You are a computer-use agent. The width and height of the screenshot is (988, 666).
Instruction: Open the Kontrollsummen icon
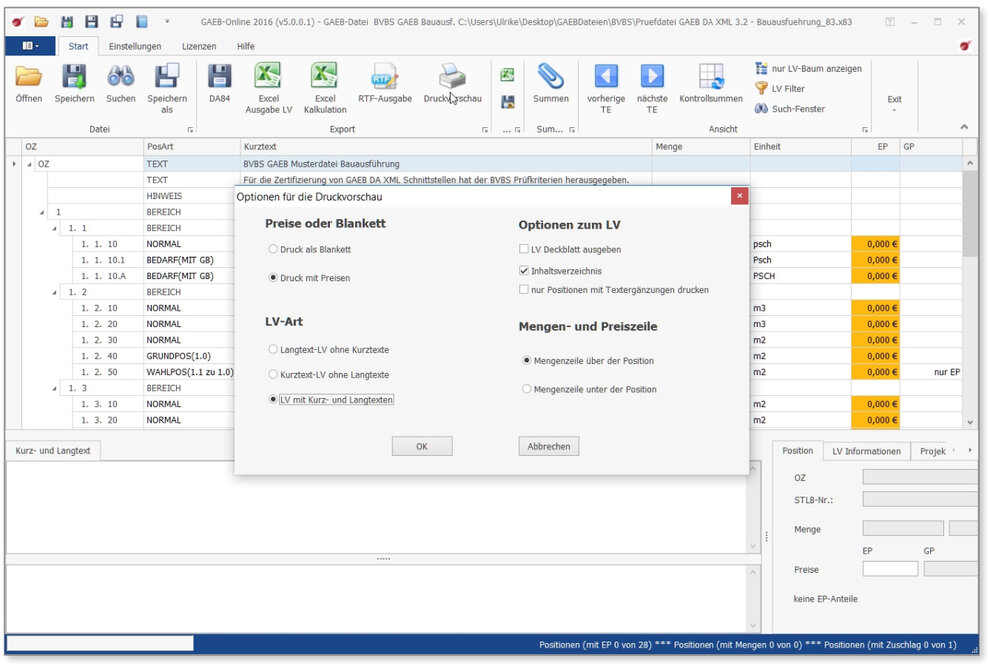[711, 78]
